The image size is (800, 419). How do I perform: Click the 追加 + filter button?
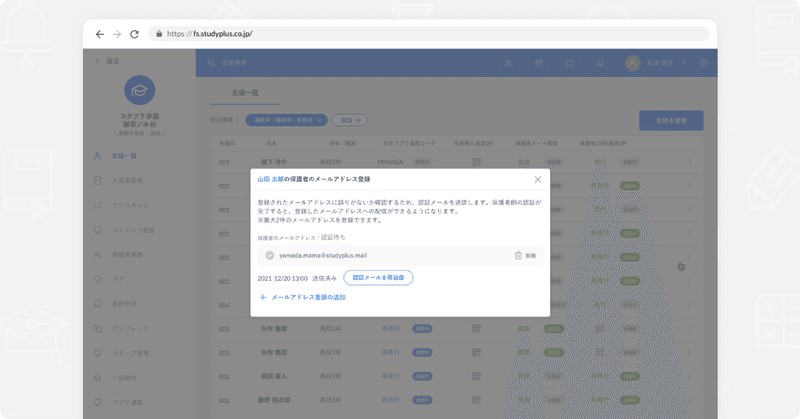point(350,120)
